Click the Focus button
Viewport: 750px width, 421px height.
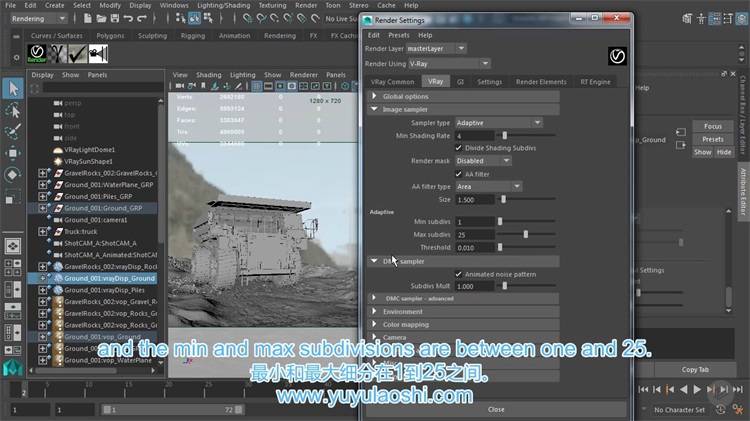(x=712, y=127)
